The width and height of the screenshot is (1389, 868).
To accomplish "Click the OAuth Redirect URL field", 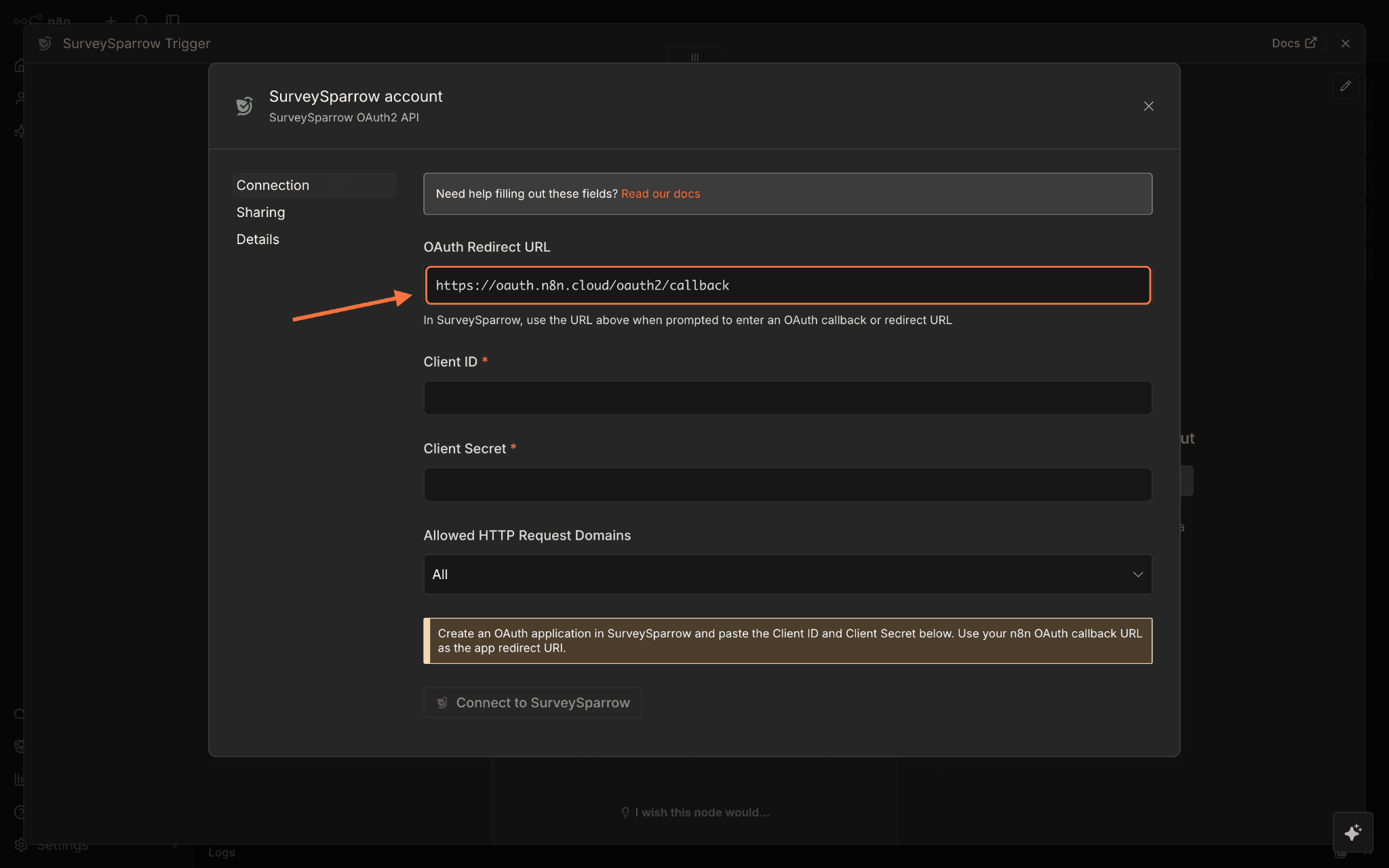I will (x=787, y=285).
